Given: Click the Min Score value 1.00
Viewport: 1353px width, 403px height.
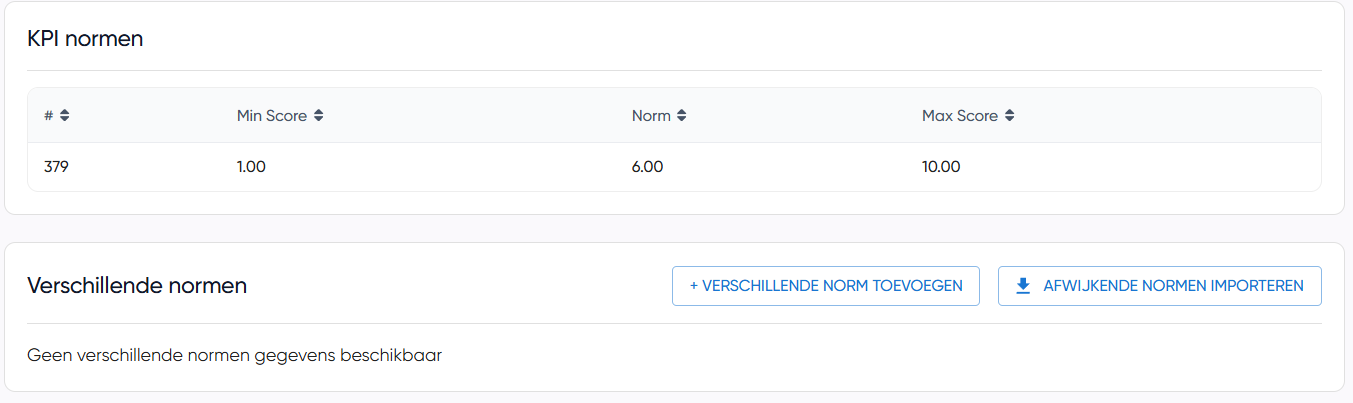Looking at the screenshot, I should (x=251, y=167).
